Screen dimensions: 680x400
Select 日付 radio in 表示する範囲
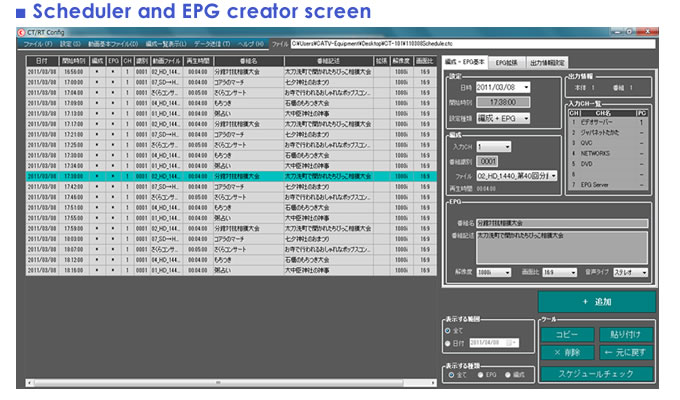[448, 343]
